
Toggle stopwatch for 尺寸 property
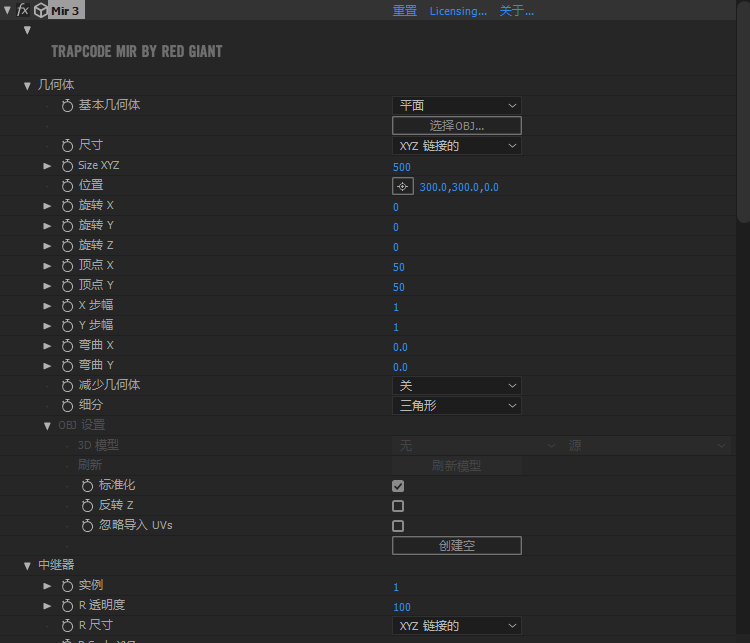click(67, 145)
